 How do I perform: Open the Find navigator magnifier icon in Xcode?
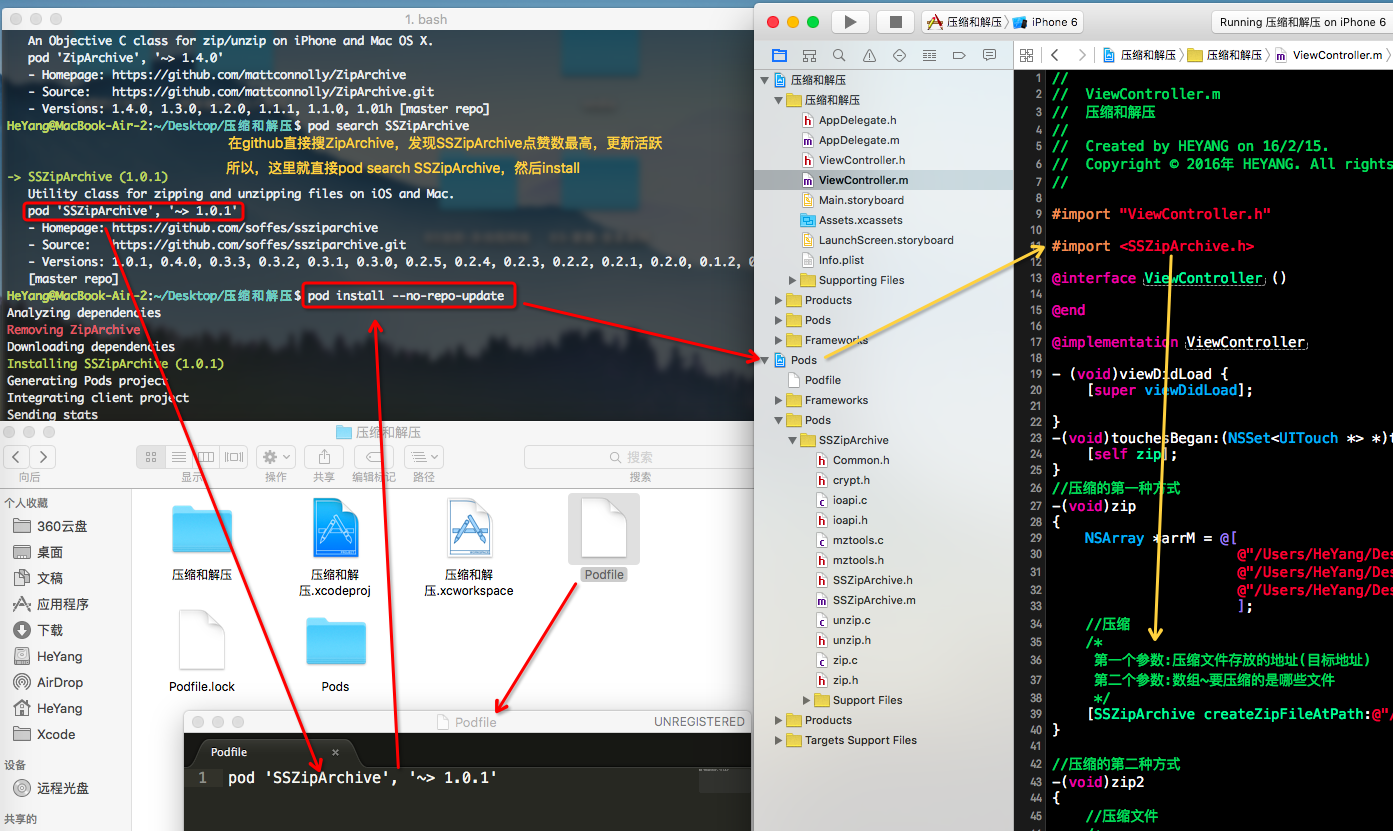coord(839,55)
